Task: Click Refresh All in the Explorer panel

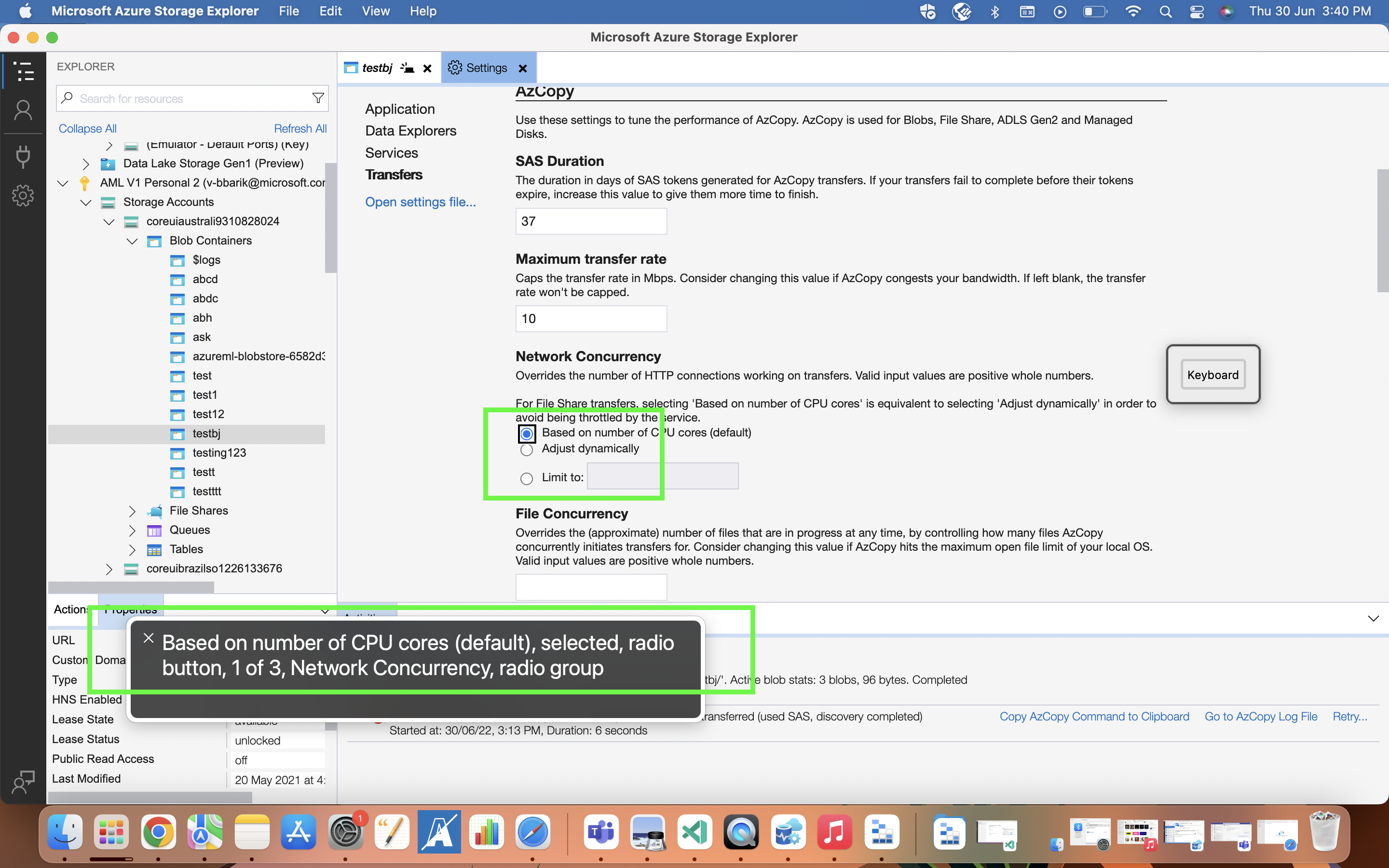Action: 300,128
